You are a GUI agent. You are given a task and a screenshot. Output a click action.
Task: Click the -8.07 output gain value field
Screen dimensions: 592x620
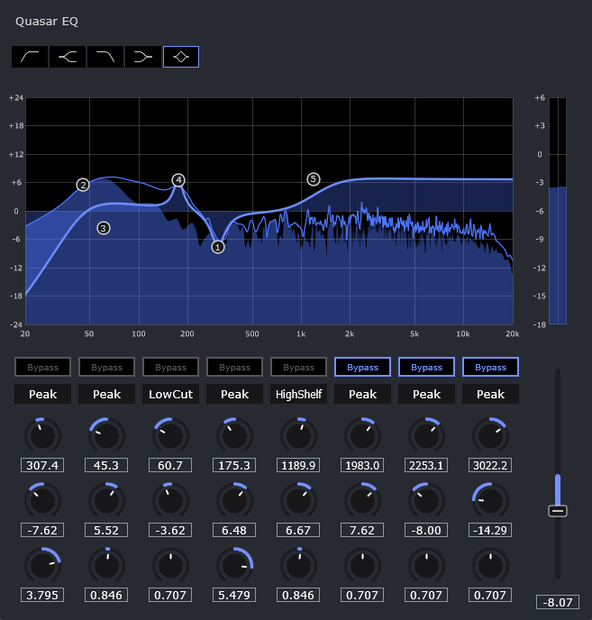point(558,602)
